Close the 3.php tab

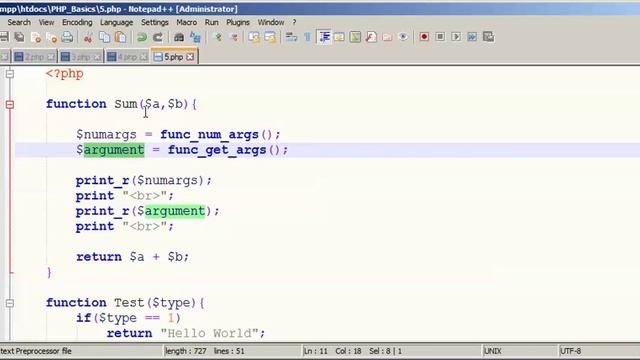click(97, 57)
